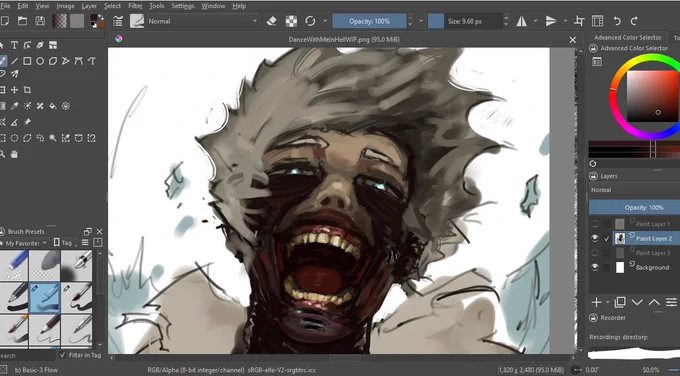Select the Measure tool
Image resolution: width=680 pixels, height=376 pixels.
14,122
